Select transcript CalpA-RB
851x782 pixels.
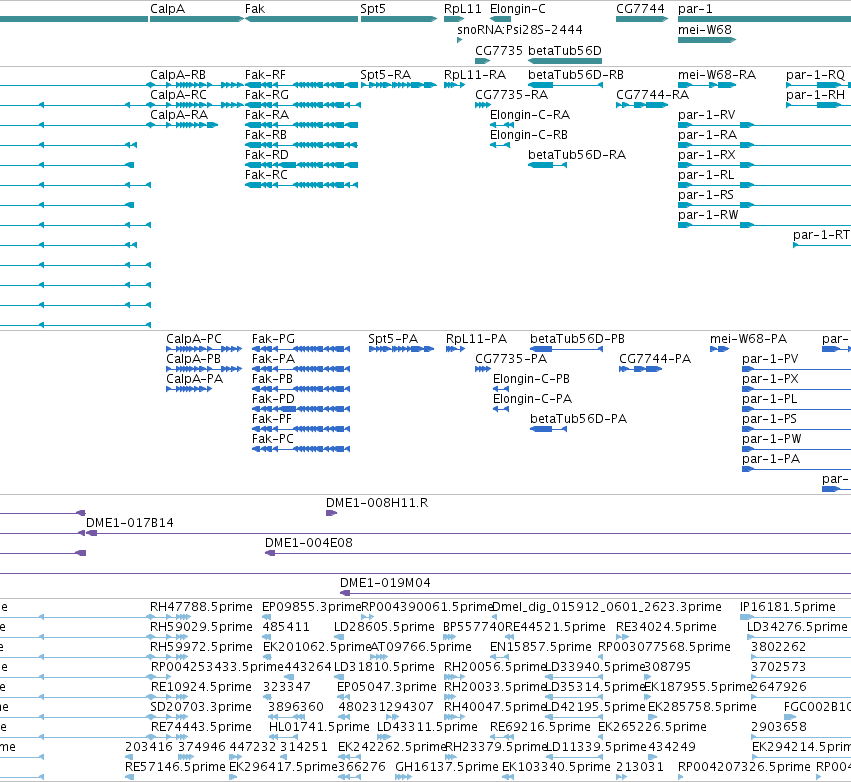[196, 85]
